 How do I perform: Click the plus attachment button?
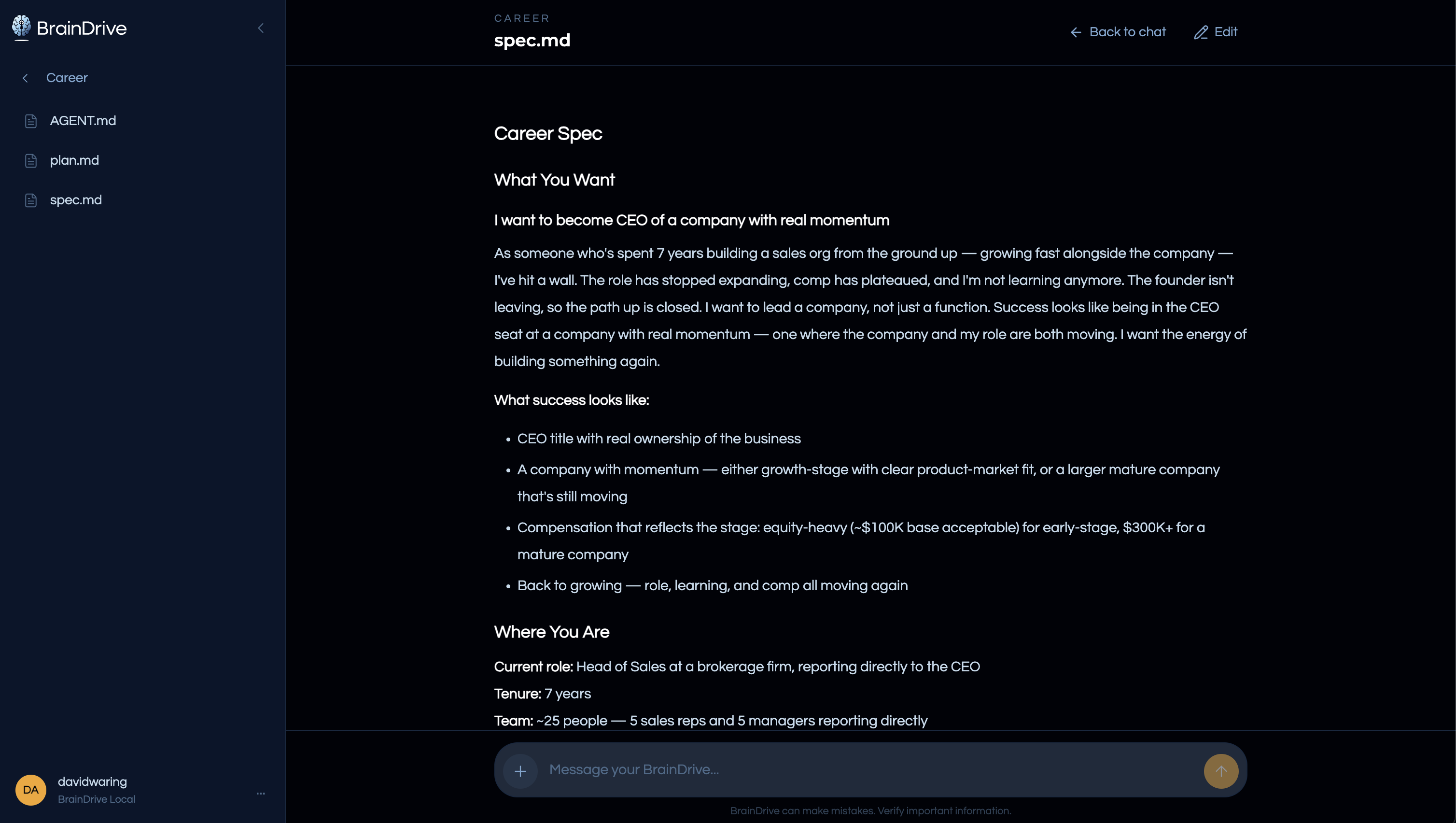point(520,770)
